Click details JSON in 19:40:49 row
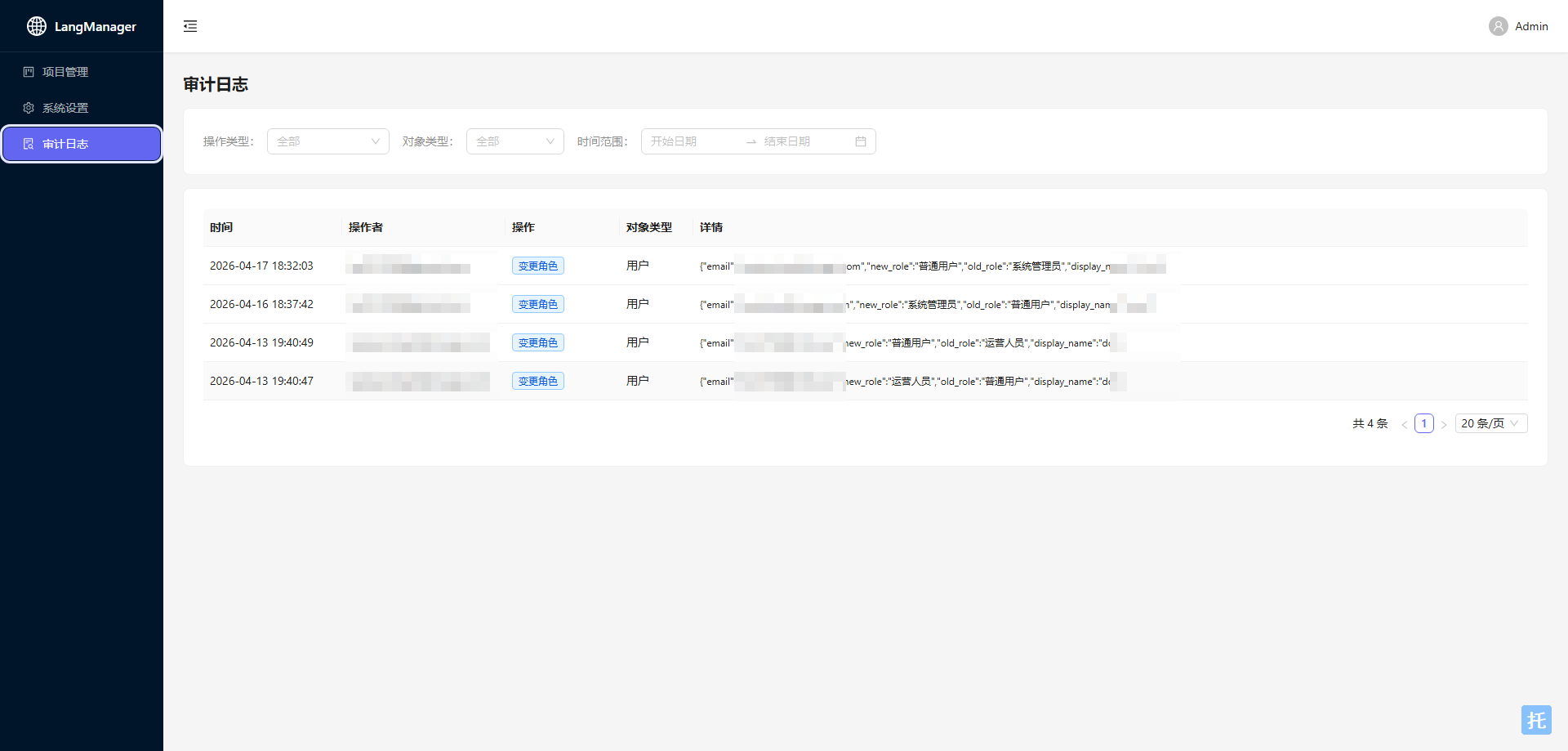The image size is (1568, 751). pos(913,342)
